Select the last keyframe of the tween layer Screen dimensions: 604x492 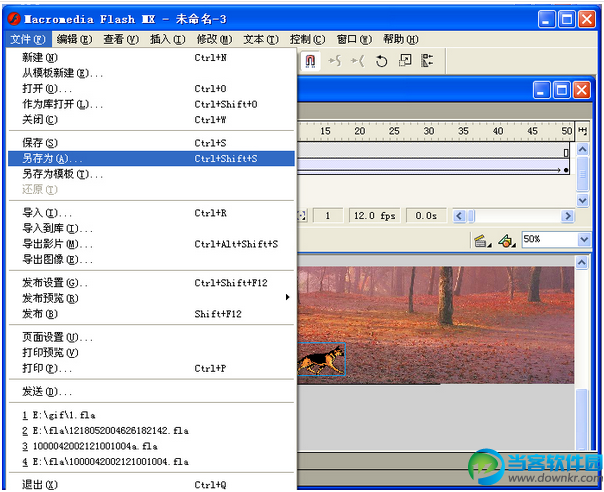pyautogui.click(x=565, y=170)
